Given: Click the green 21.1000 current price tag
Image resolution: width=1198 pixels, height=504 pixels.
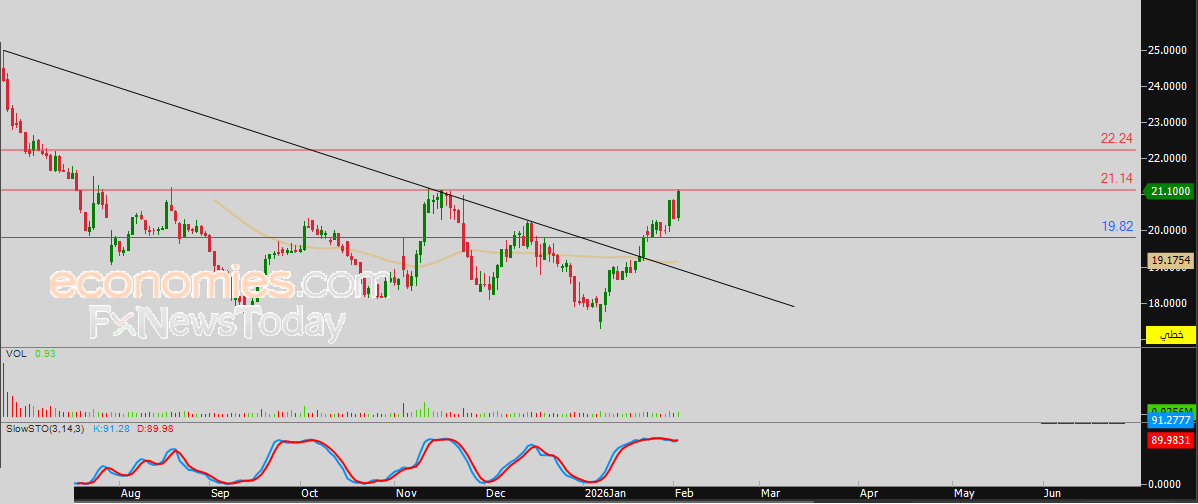Looking at the screenshot, I should click(x=1169, y=191).
